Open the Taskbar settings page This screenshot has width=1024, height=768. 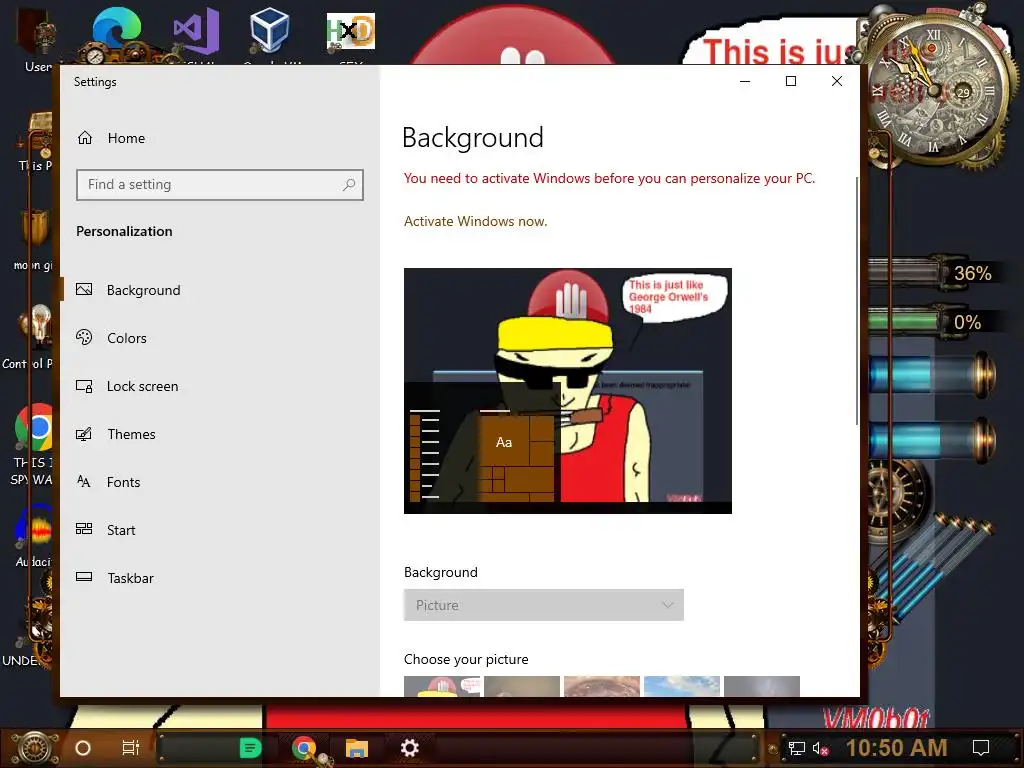(130, 578)
